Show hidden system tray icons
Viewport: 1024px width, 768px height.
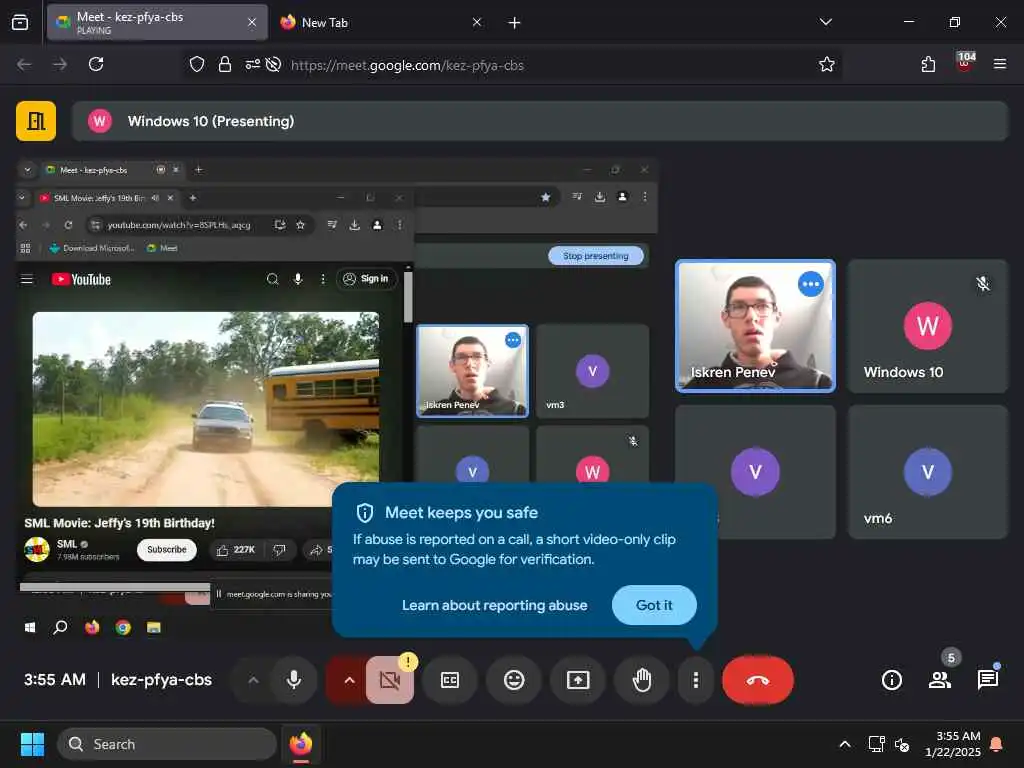point(844,744)
